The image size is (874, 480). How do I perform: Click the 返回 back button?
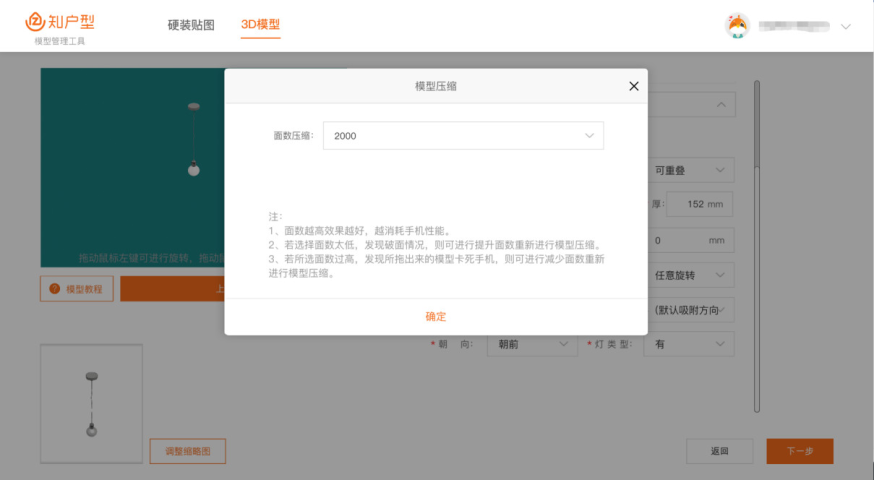pos(719,451)
